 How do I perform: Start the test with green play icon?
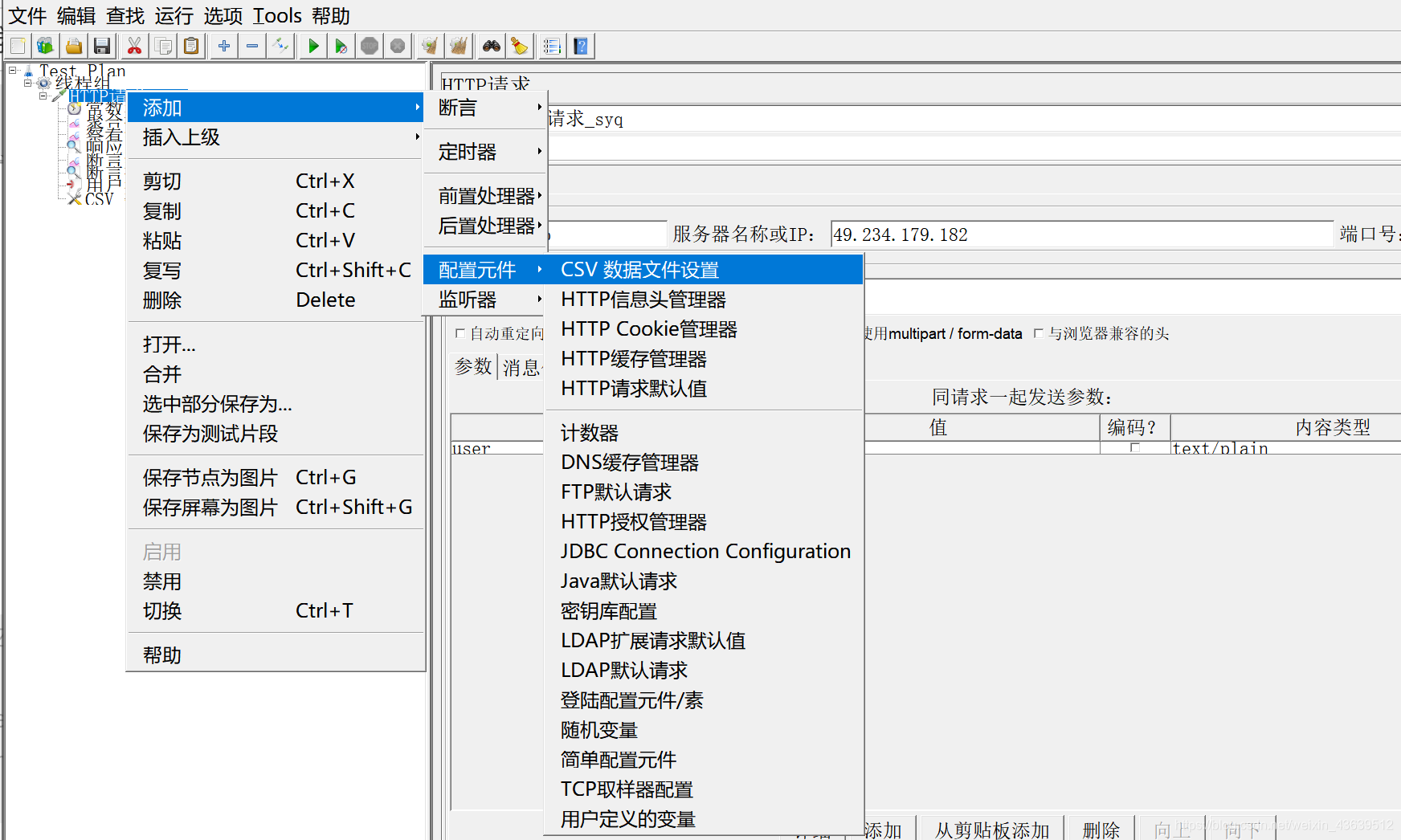click(313, 47)
